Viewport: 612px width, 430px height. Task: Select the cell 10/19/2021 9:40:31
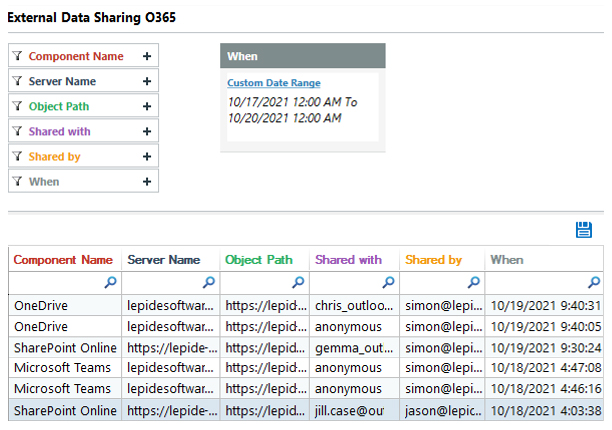[x=544, y=306]
